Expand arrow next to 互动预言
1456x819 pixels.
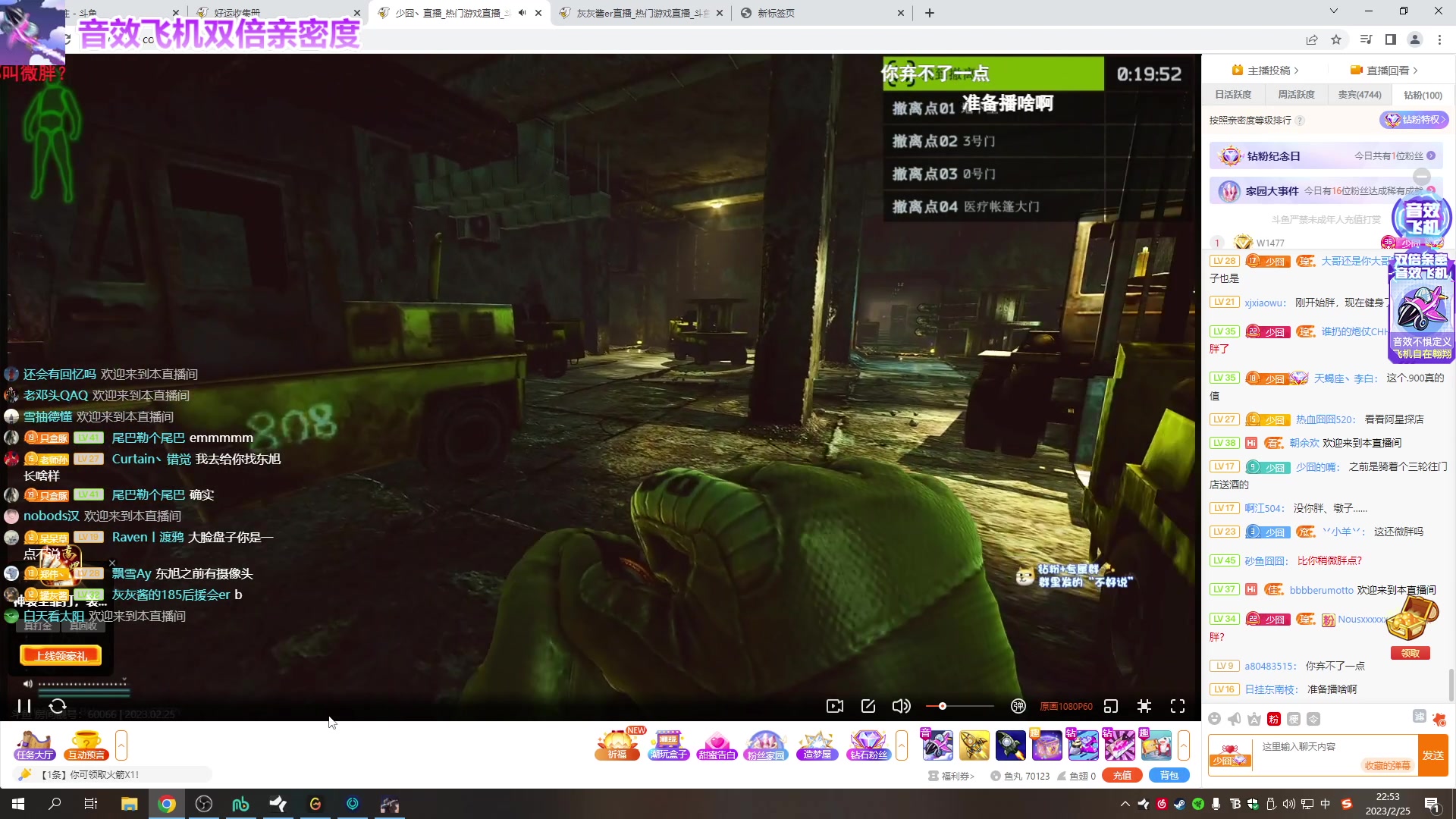click(x=121, y=745)
